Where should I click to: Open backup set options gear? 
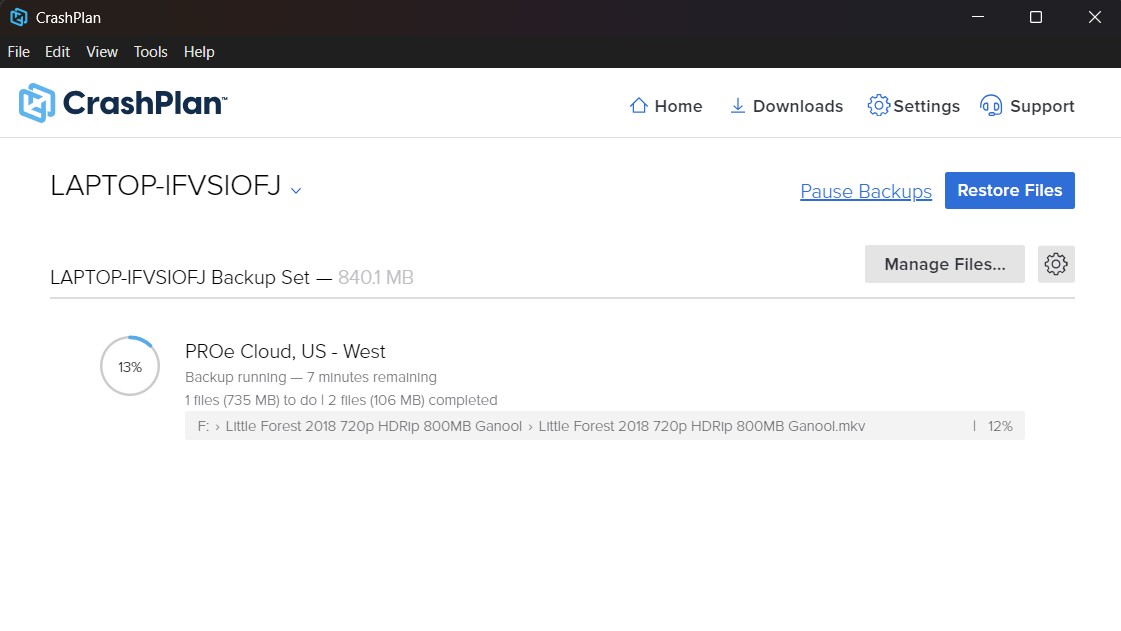click(1056, 264)
